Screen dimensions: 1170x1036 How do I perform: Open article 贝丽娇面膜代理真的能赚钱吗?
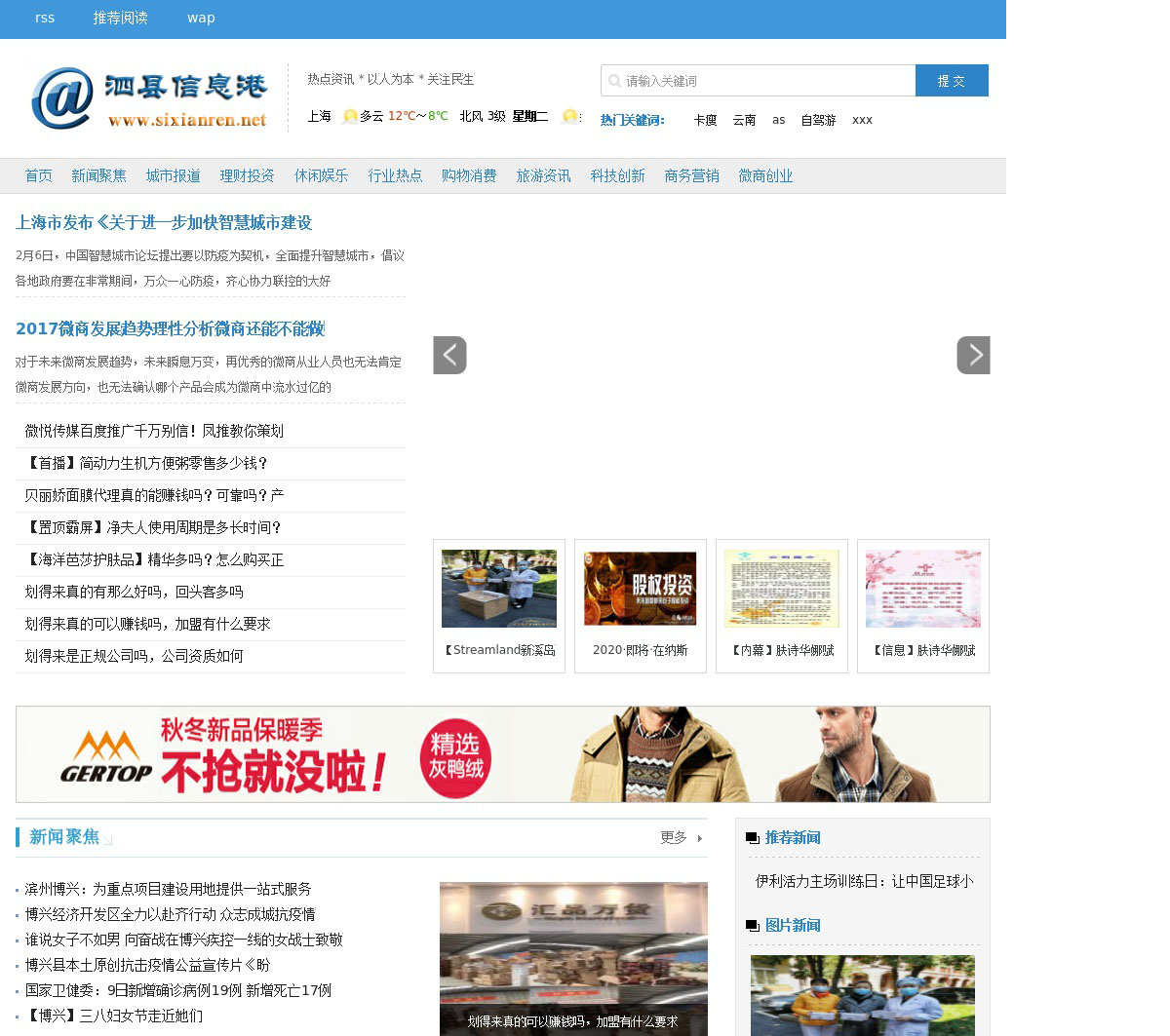coord(154,495)
